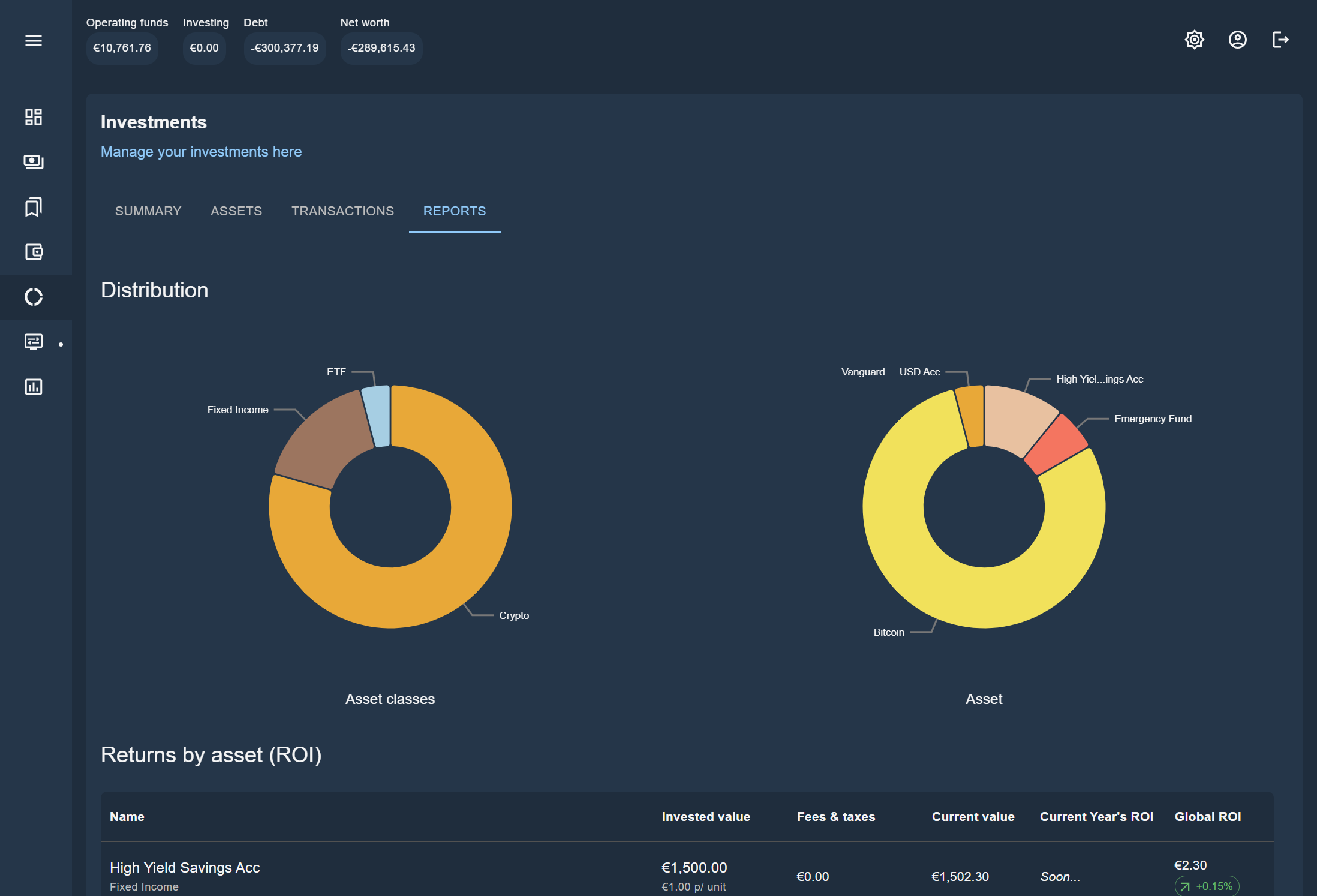The image size is (1317, 896).
Task: Click the Emergency Fund red chart slice
Action: (1057, 445)
